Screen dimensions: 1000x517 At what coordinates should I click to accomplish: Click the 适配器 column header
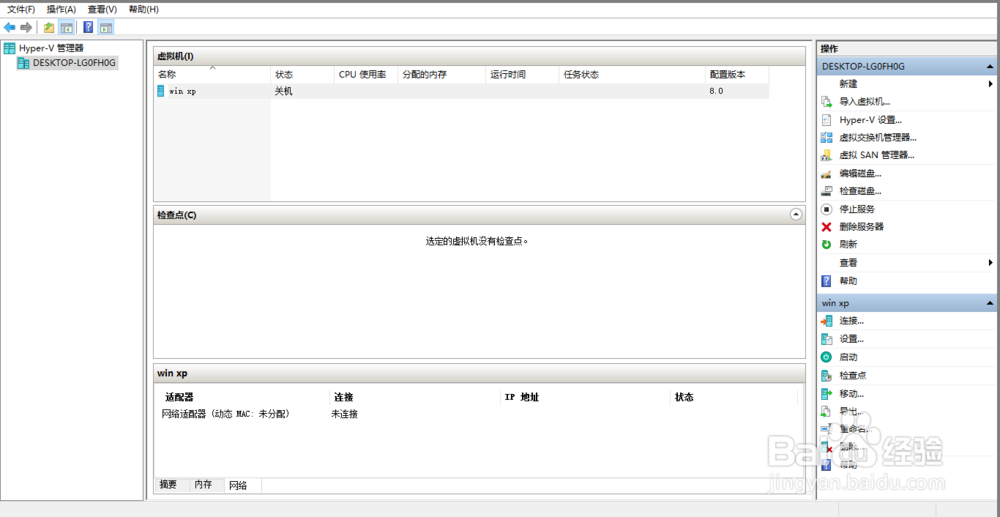pos(179,397)
